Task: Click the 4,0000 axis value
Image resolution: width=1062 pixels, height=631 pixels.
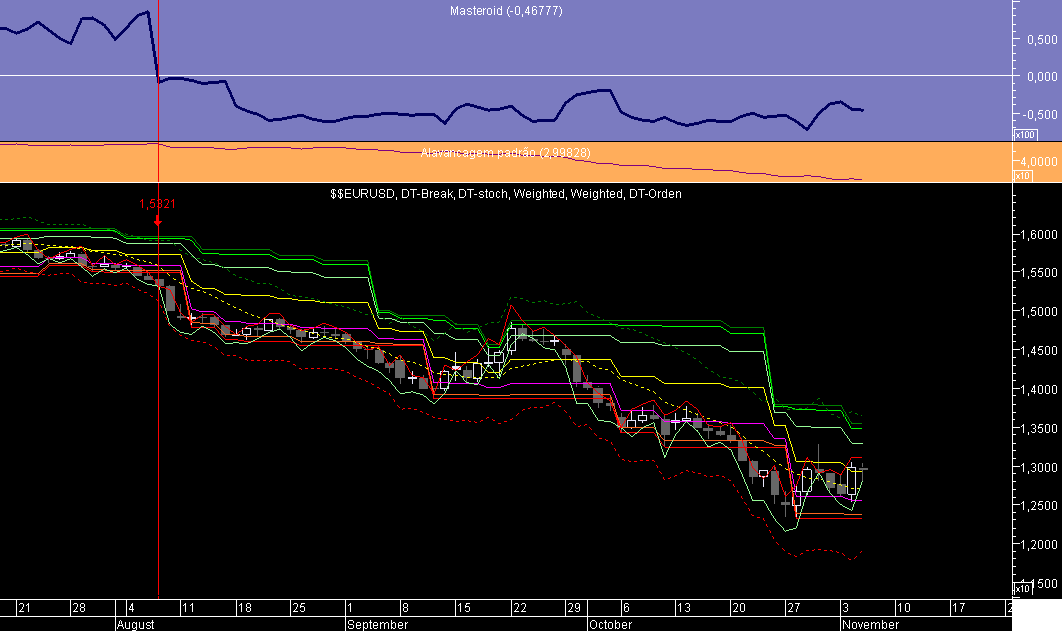Action: pyautogui.click(x=1040, y=162)
